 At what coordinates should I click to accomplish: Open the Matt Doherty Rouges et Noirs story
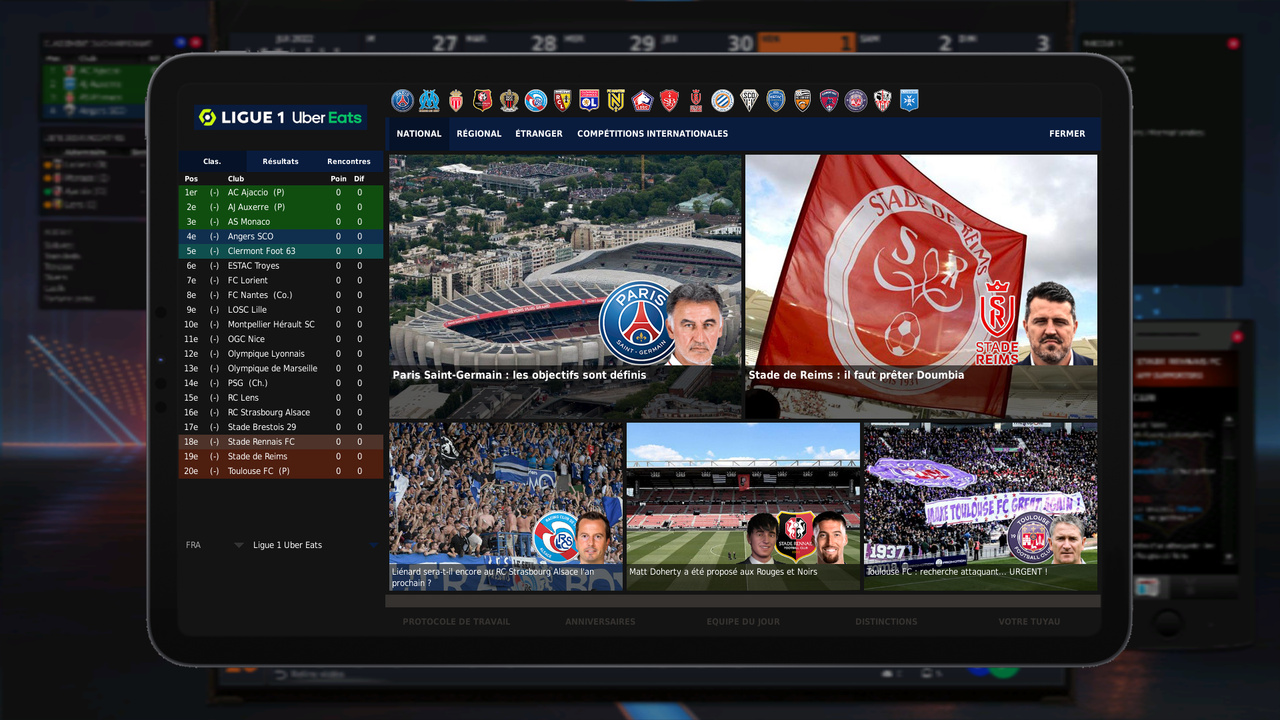click(743, 506)
